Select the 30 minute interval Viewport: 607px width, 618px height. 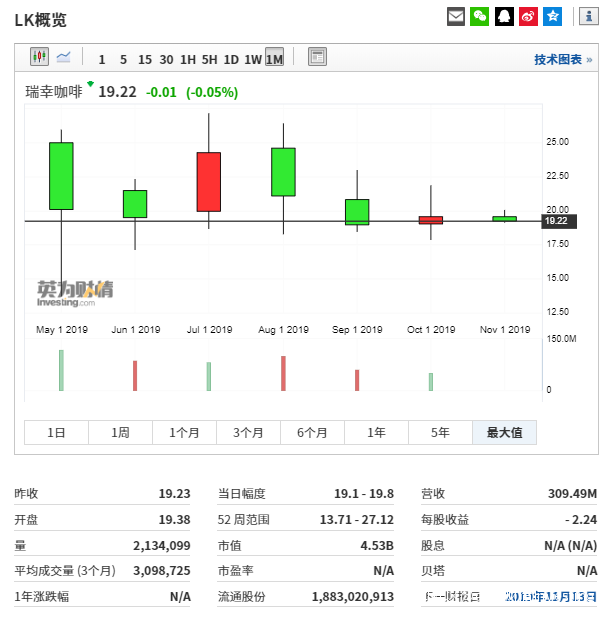(x=166, y=60)
